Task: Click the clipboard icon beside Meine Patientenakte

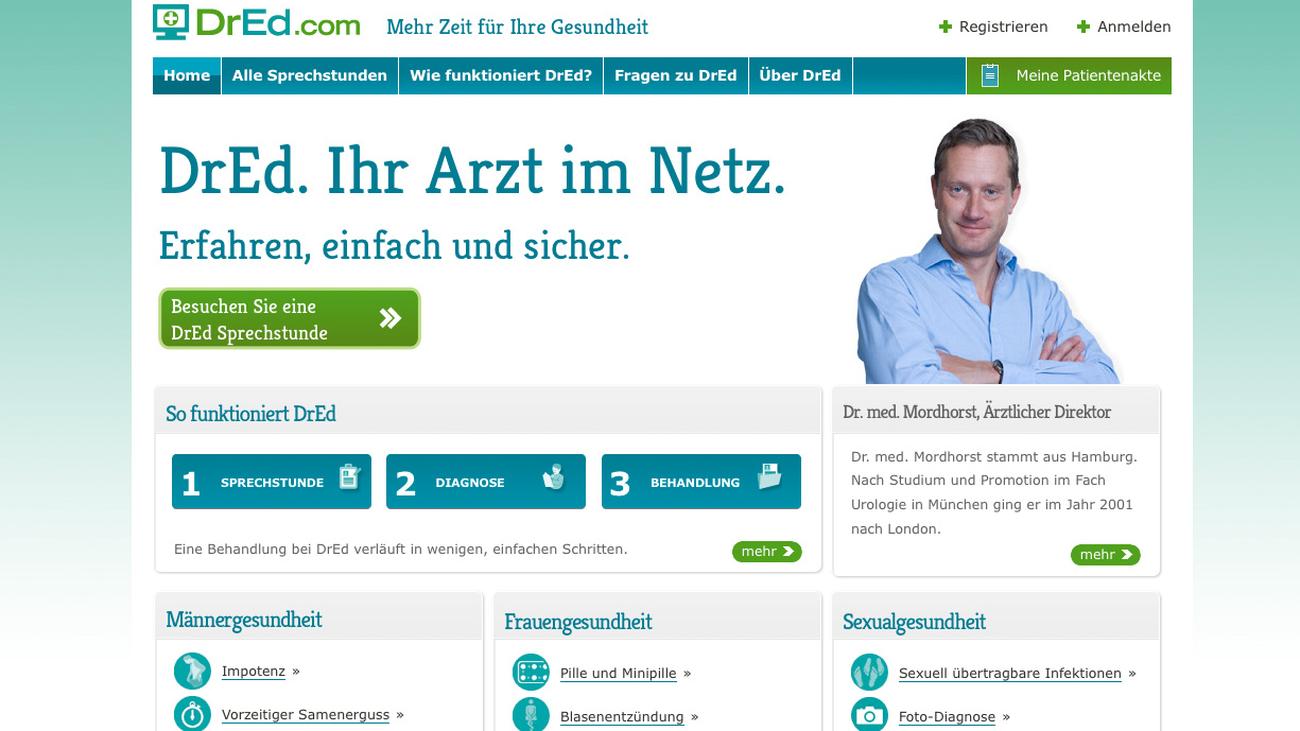Action: click(x=990, y=75)
